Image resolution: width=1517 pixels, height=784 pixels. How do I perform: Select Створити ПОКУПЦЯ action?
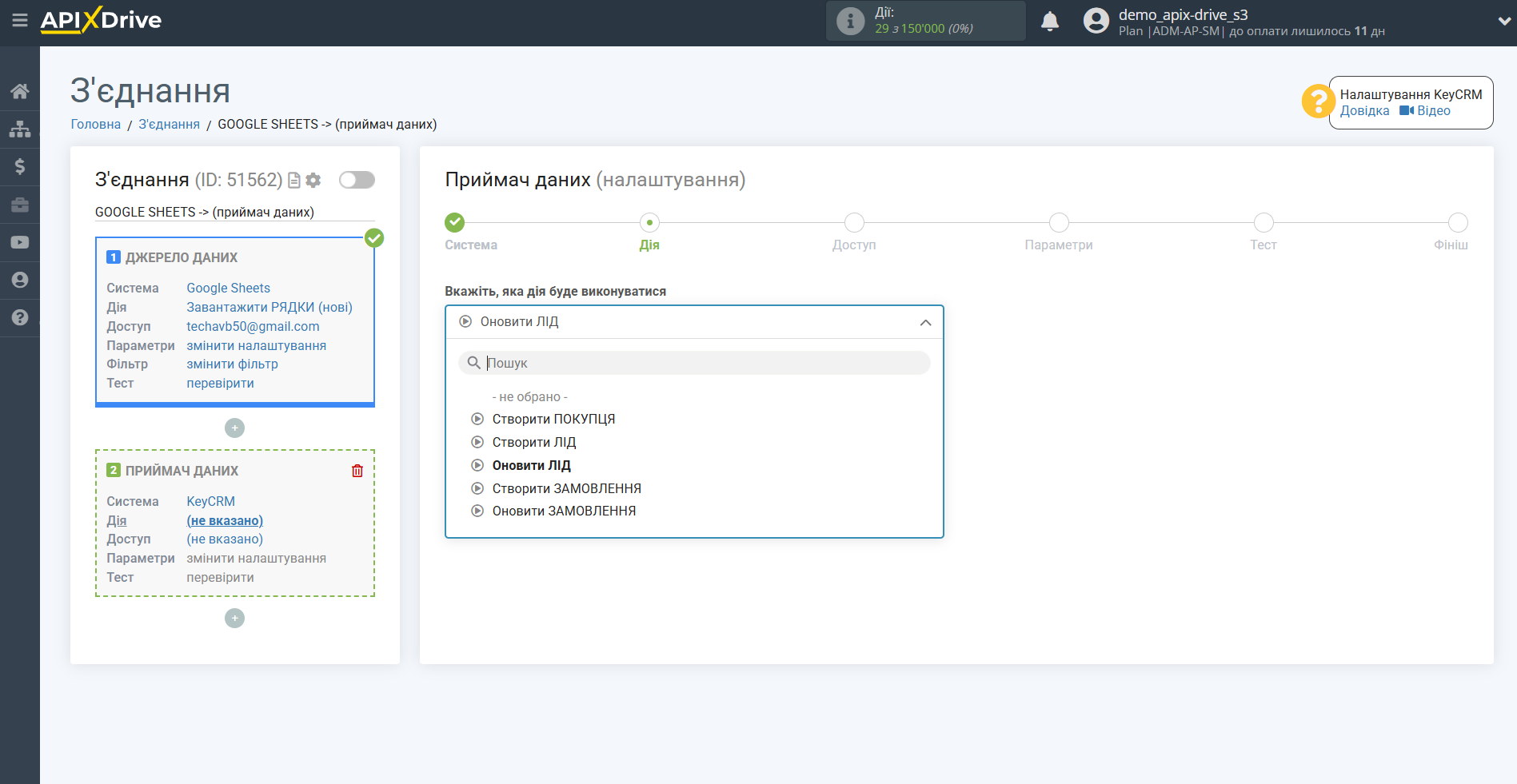[553, 420]
